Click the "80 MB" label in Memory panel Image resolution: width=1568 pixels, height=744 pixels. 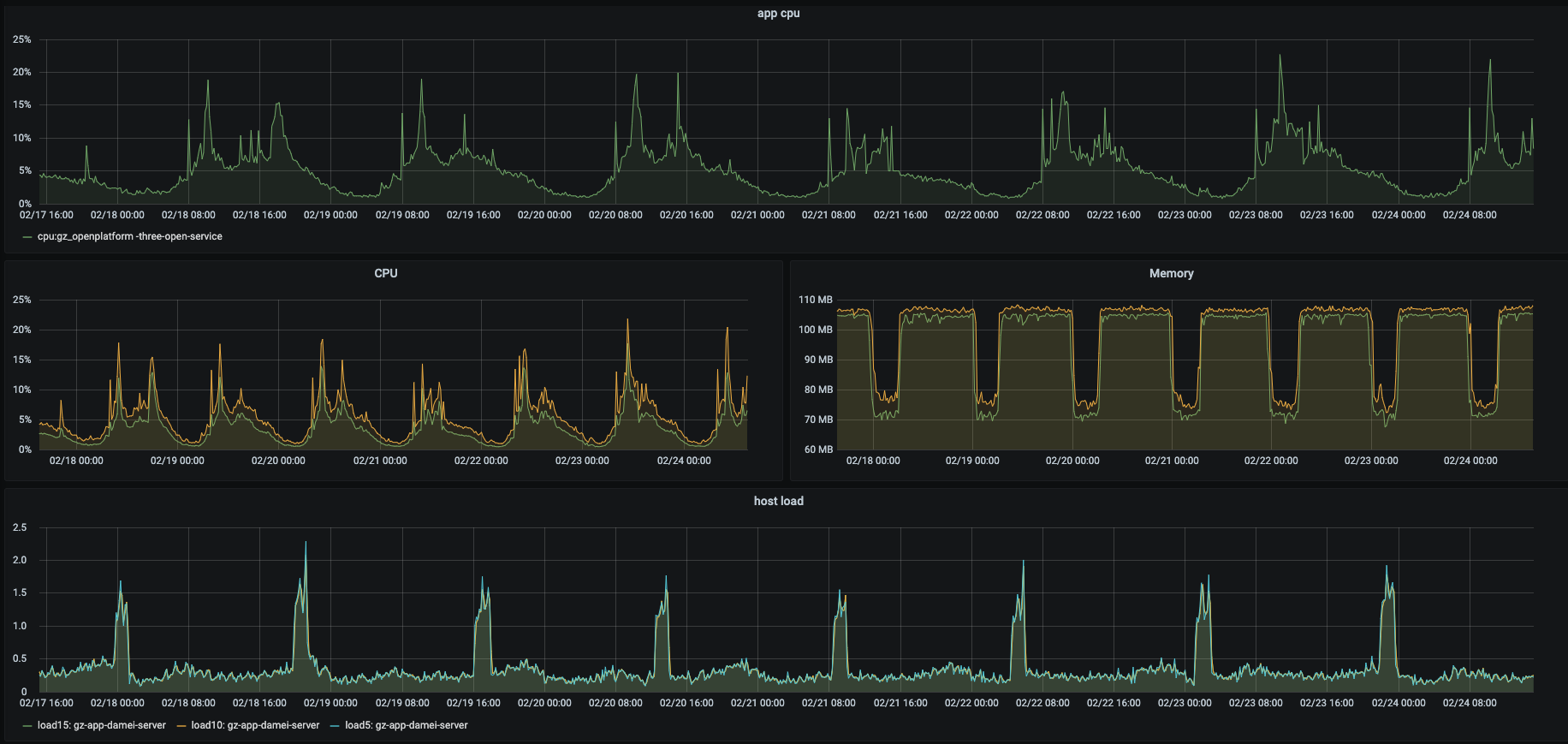coord(818,390)
